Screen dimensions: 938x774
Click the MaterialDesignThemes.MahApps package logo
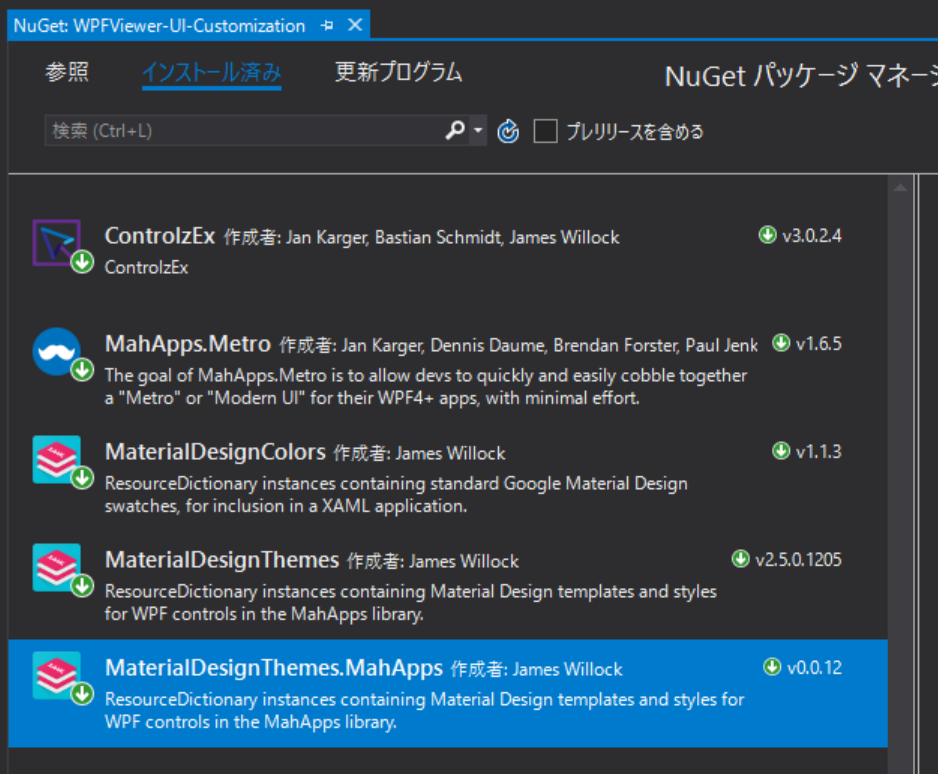tap(56, 675)
